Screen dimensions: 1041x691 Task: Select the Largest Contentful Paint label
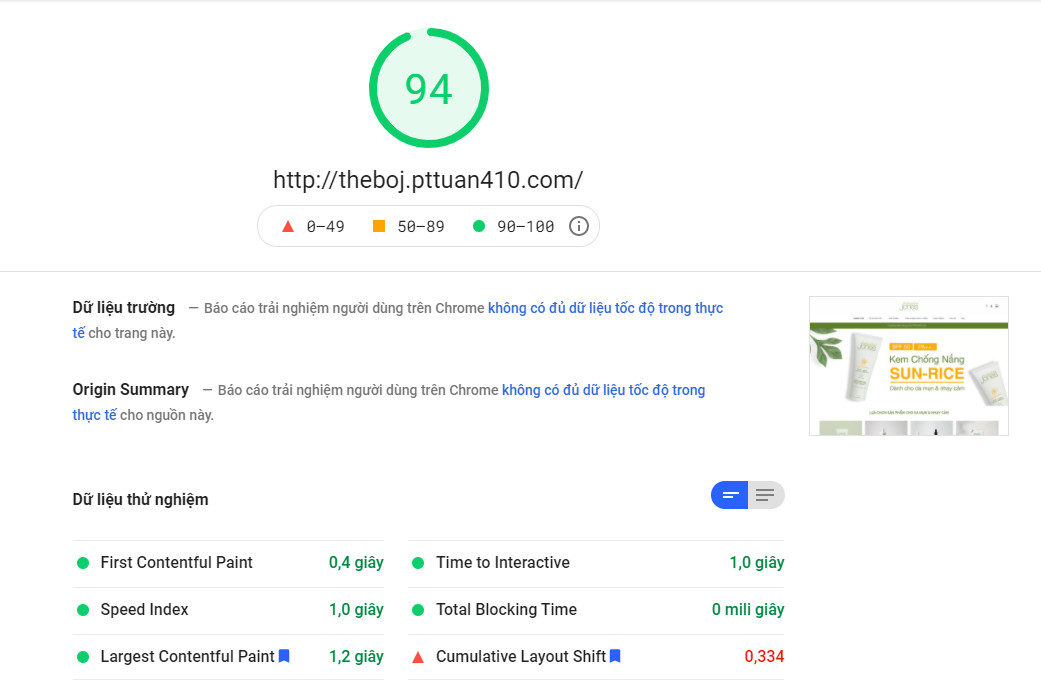click(x=187, y=657)
